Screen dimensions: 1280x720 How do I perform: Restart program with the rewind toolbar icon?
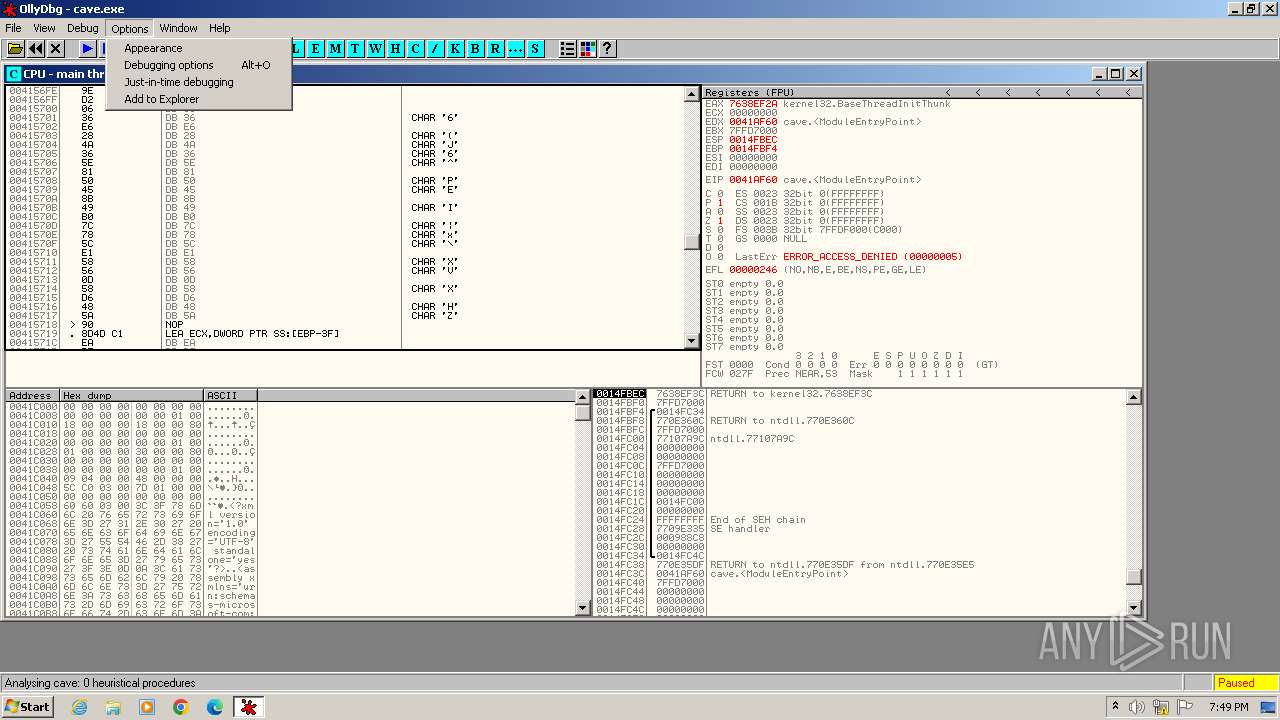(36, 48)
